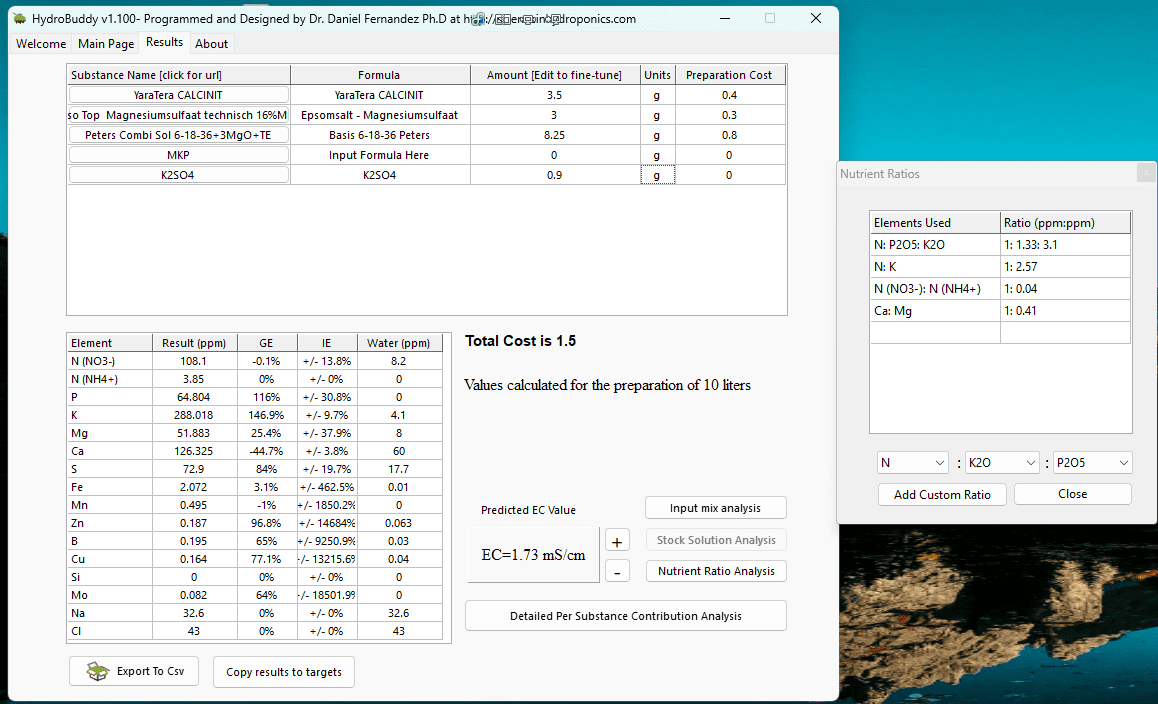Select the Ca result 126.325 cell

[x=194, y=451]
